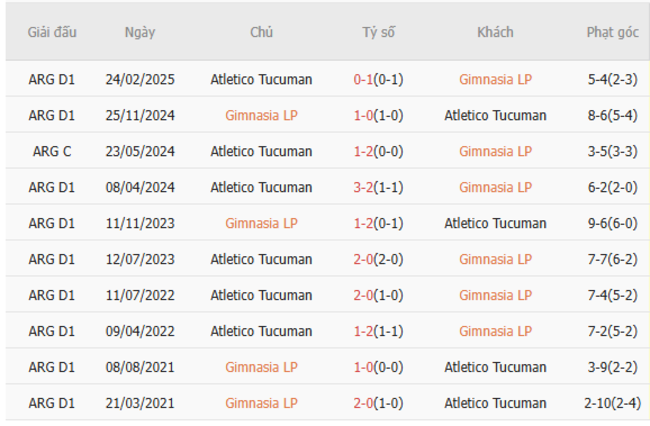
Task: Click the Giải đấu column header
Action: tap(52, 32)
